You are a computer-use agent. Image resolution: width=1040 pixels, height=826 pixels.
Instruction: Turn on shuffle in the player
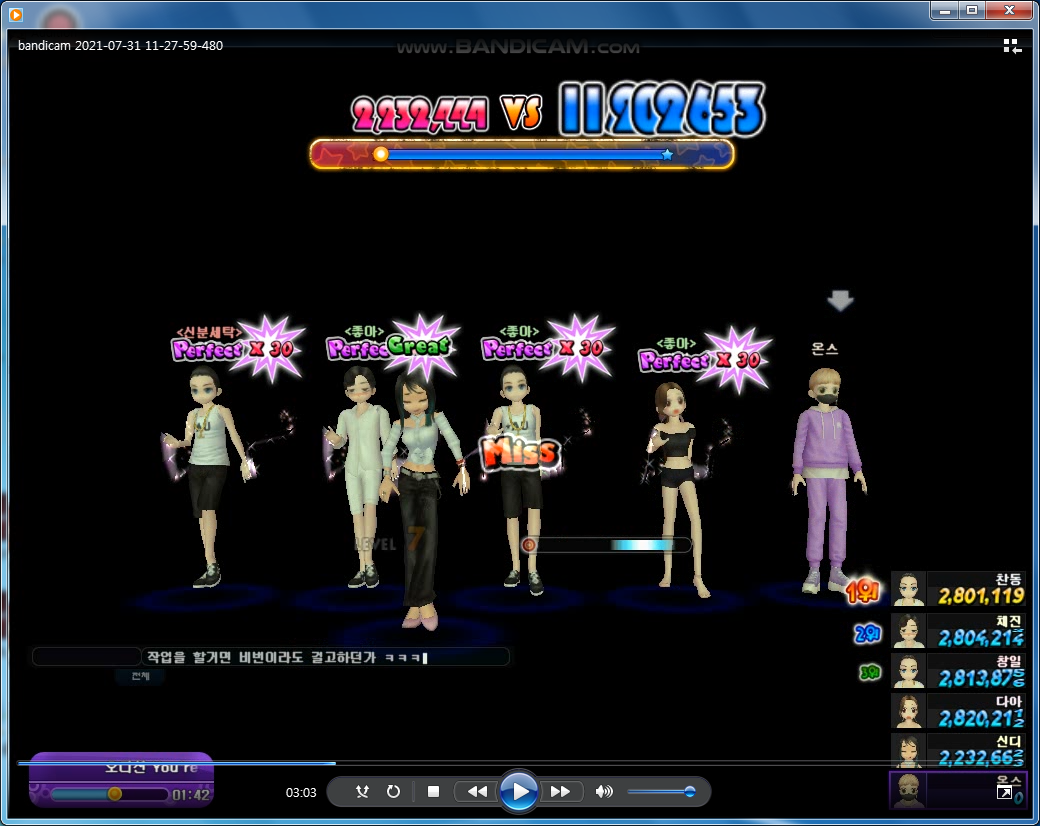click(x=361, y=791)
